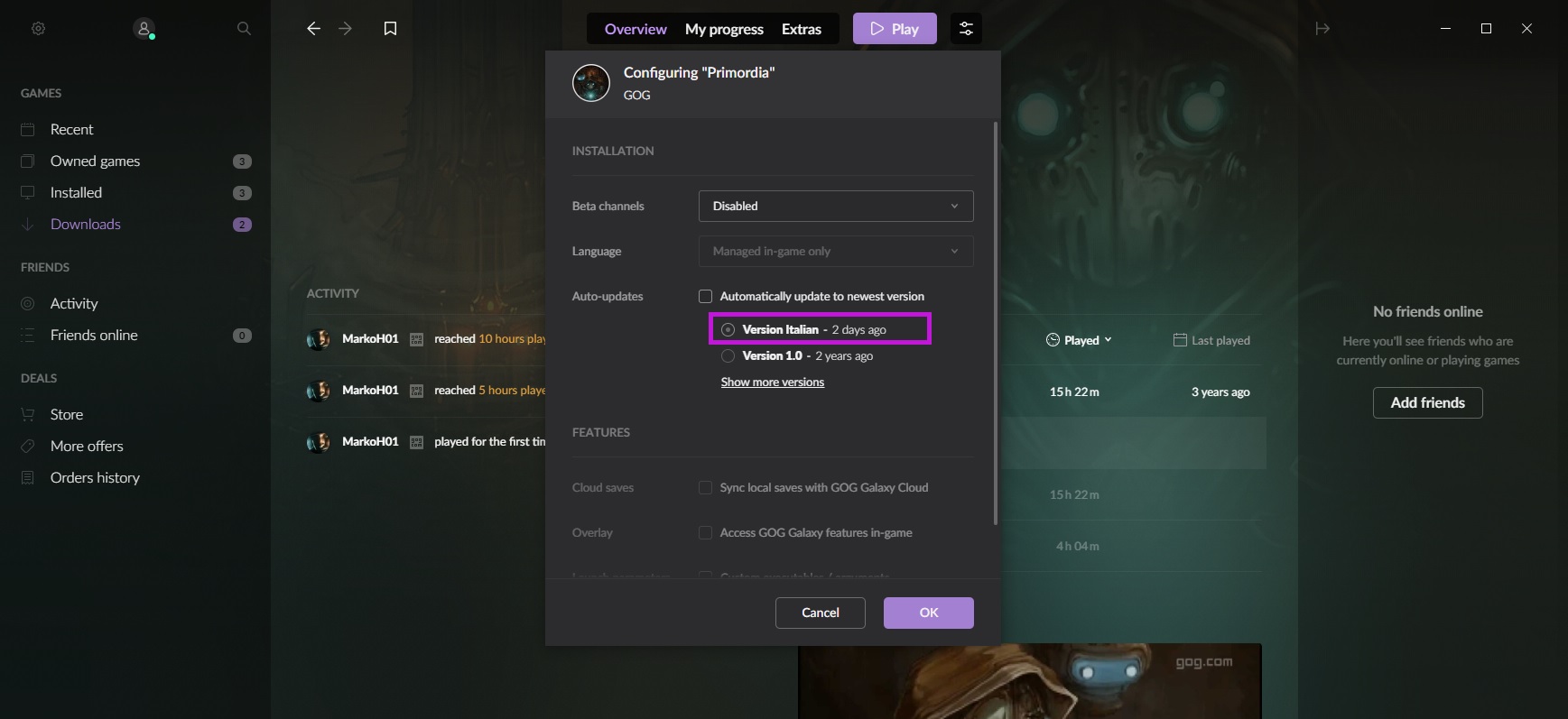Select the Version Italian radio button
Viewport: 1568px width, 719px height.
point(728,329)
